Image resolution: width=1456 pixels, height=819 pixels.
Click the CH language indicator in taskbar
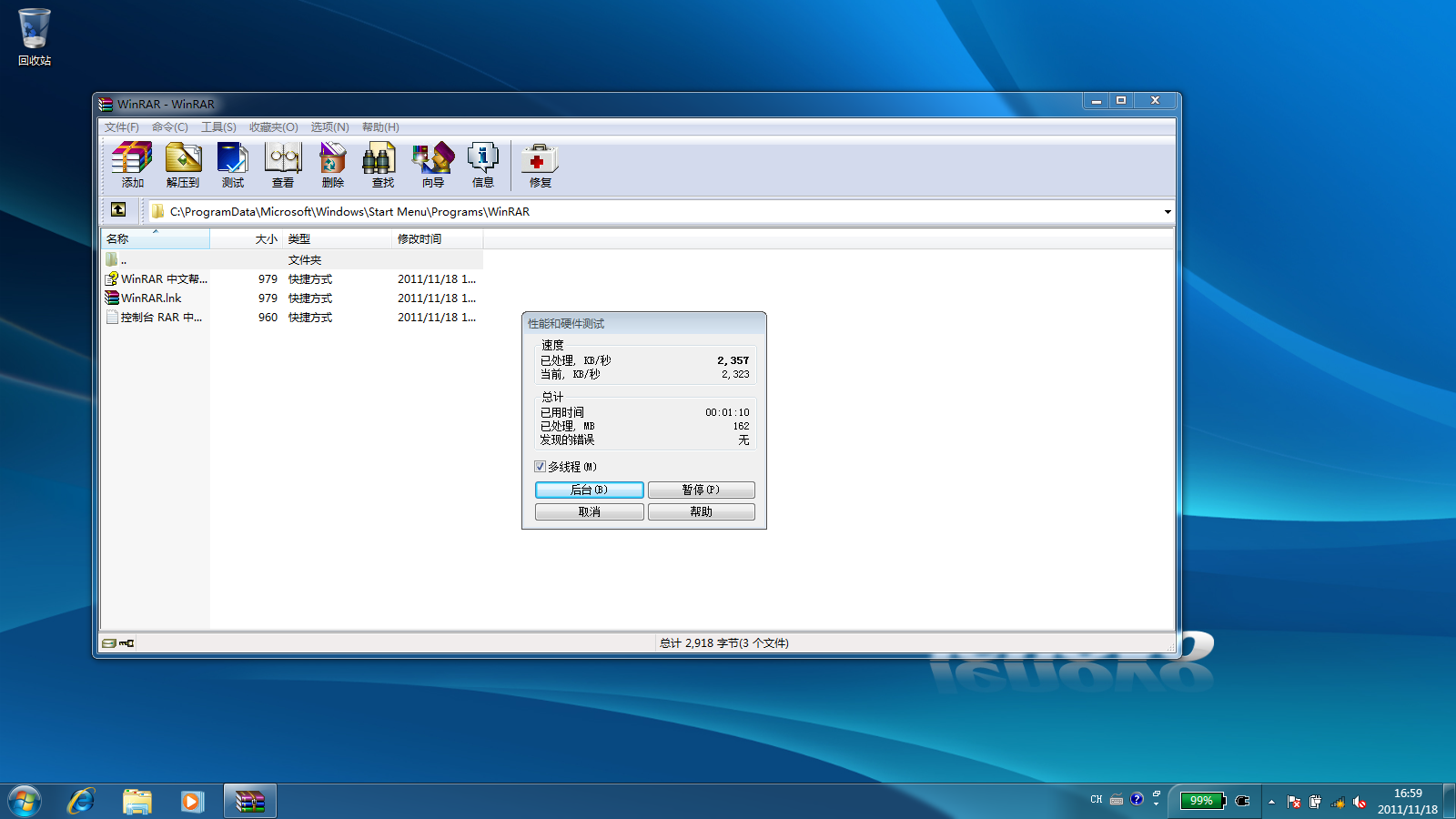[x=1096, y=800]
